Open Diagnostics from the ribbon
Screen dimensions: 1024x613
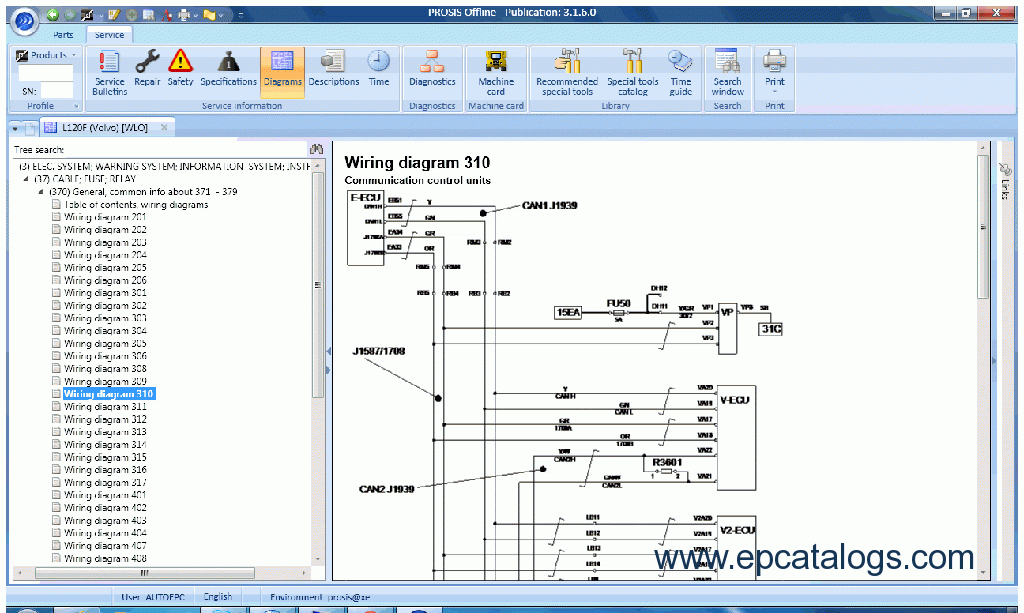tap(432, 68)
